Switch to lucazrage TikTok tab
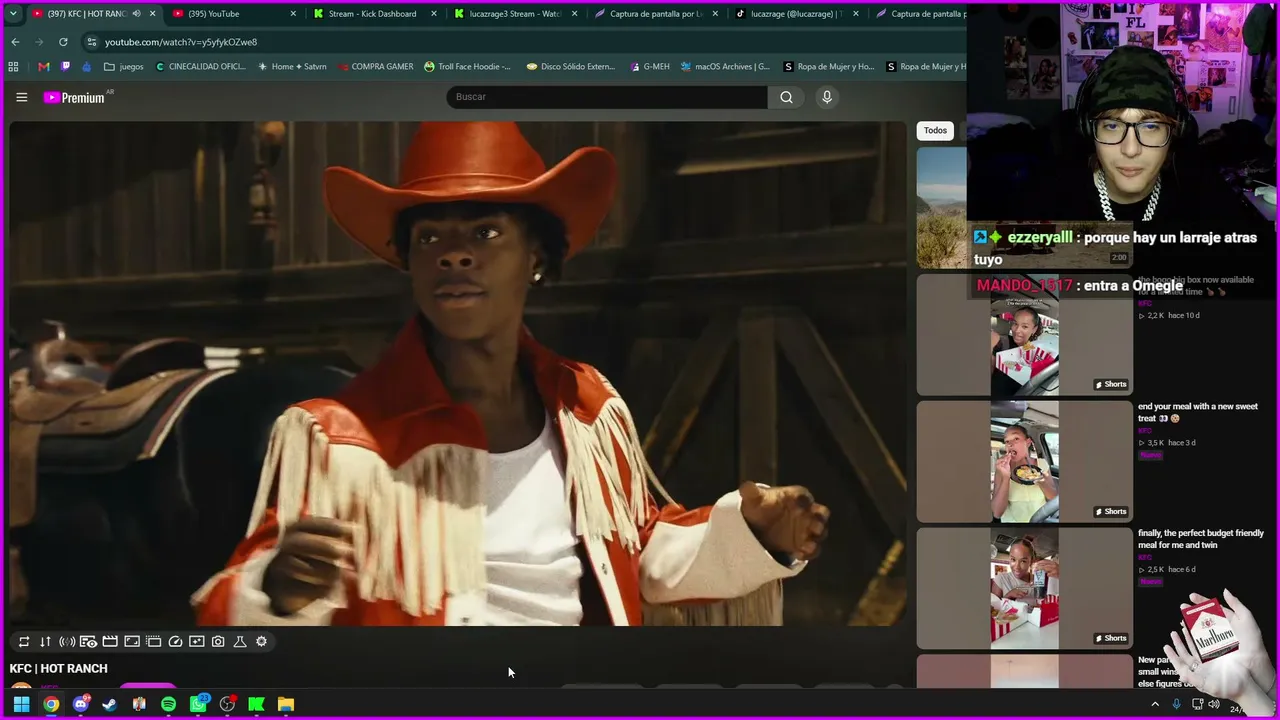The height and width of the screenshot is (720, 1280). pos(796,14)
